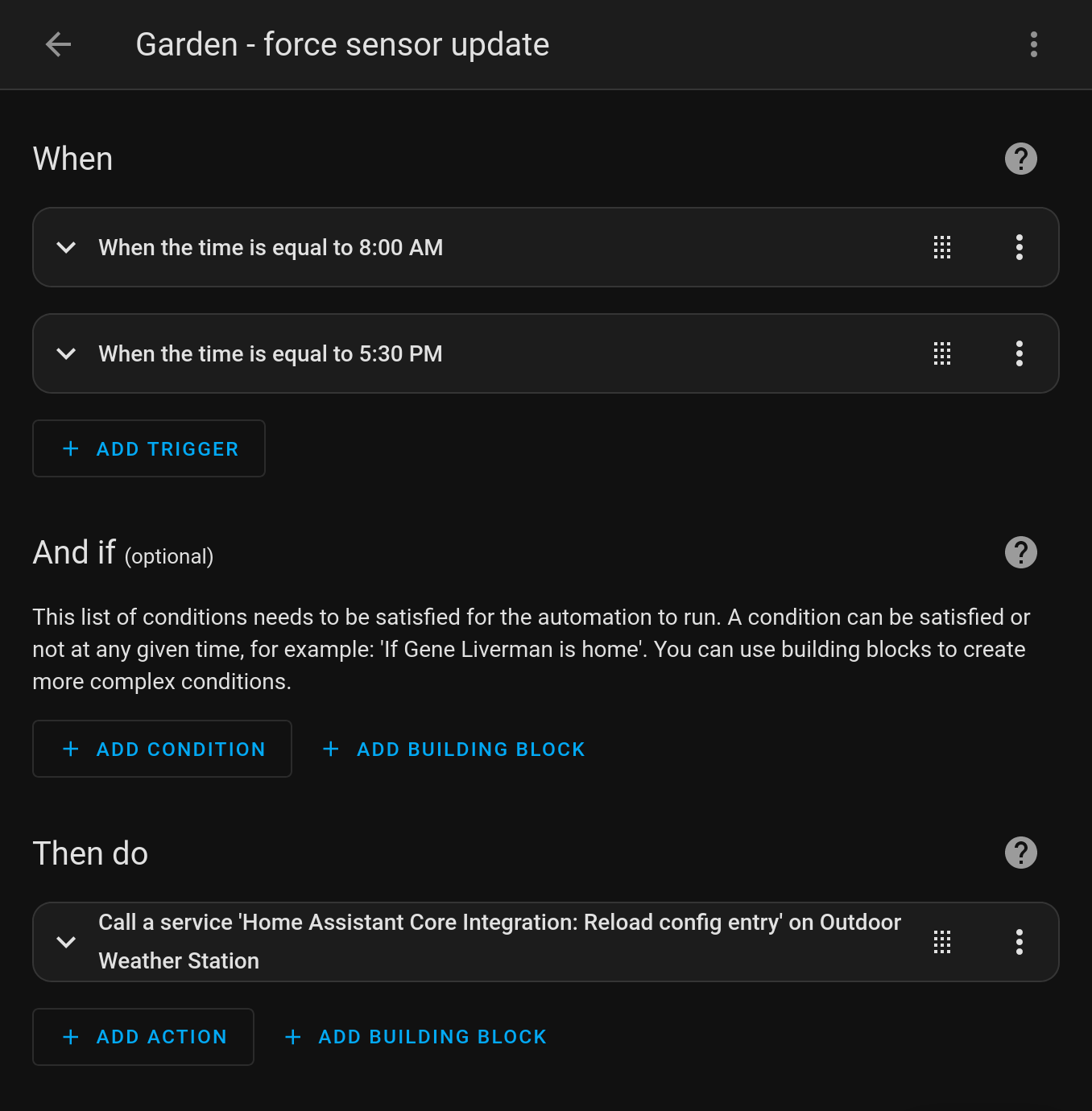This screenshot has height=1111, width=1092.
Task: Expand the 8:00 AM time trigger
Action: tap(67, 247)
